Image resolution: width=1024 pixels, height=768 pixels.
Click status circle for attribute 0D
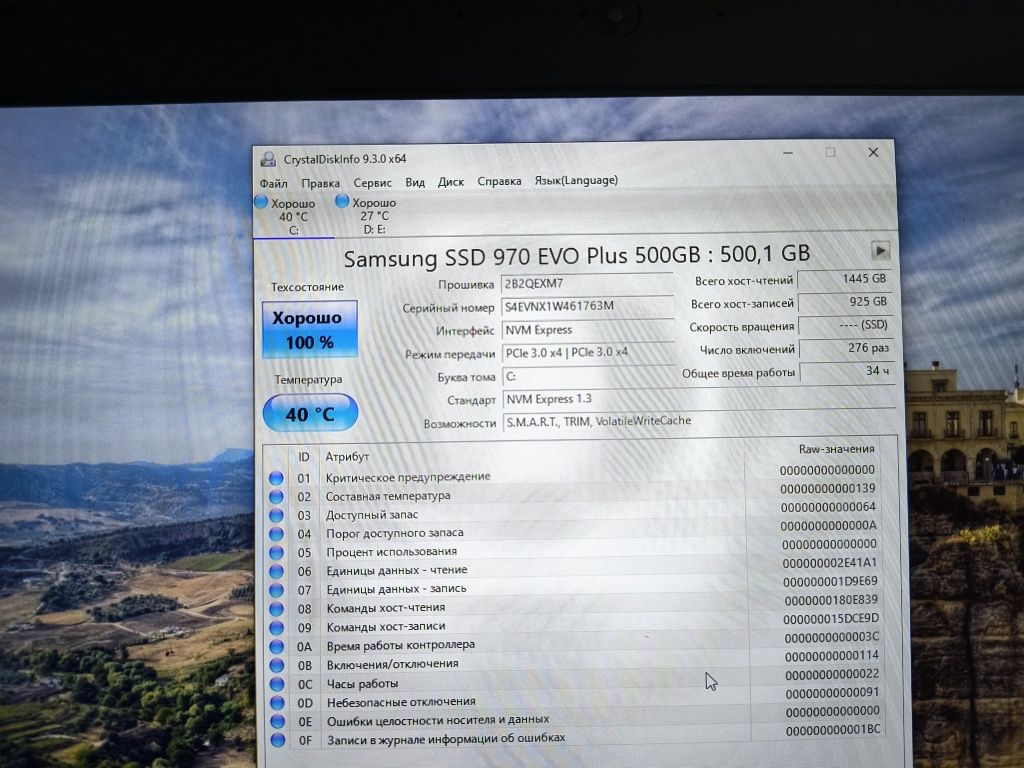pyautogui.click(x=278, y=703)
